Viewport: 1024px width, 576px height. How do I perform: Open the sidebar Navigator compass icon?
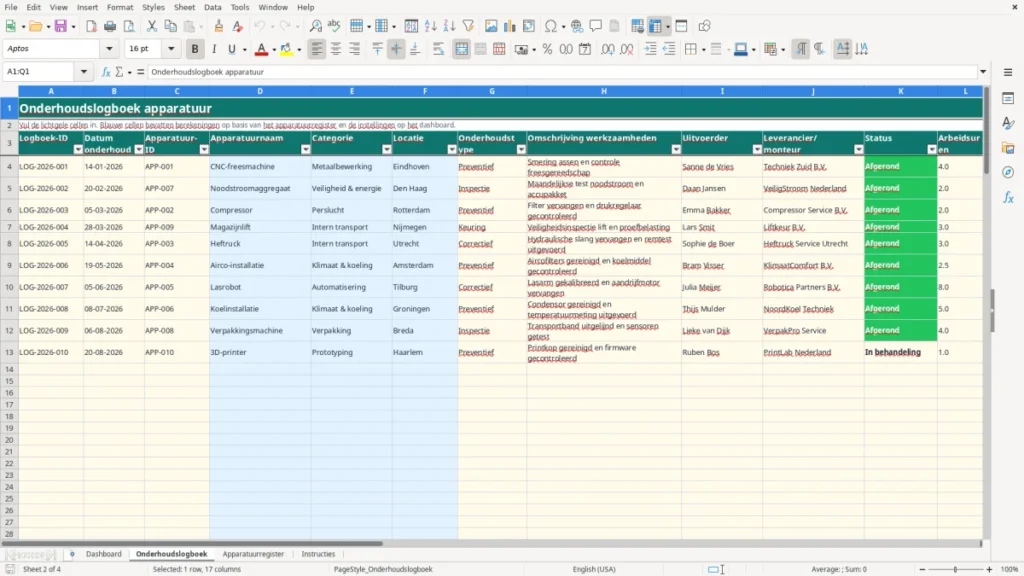coord(1008,172)
